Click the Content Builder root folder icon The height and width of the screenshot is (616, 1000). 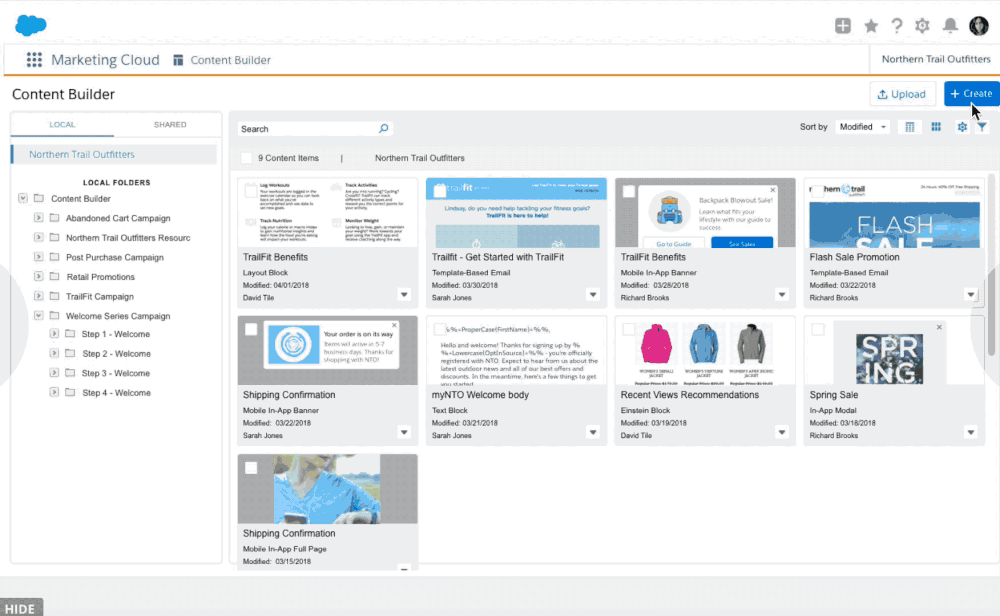(x=39, y=198)
